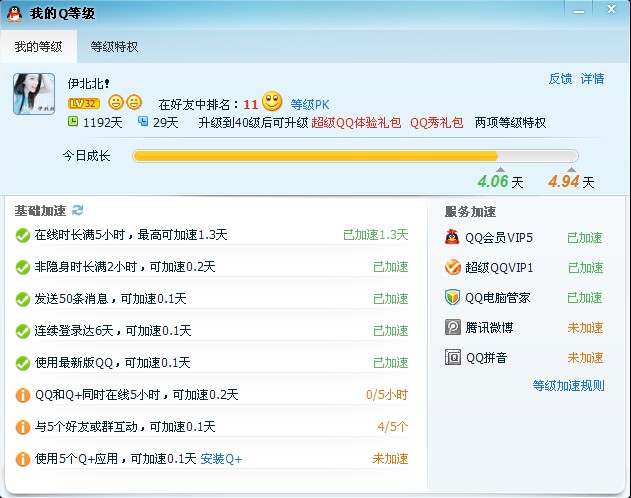This screenshot has height=498, width=631.
Task: Click 已加速 status next to QQ电脑管家
Action: pos(585,297)
